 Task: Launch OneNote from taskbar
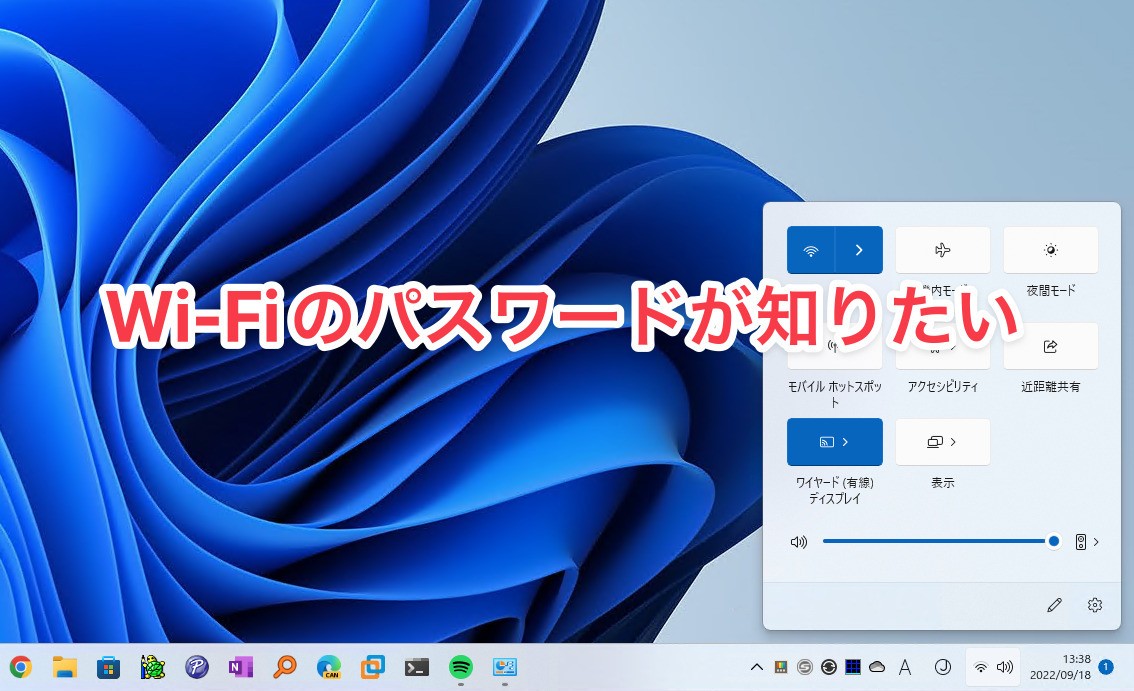pyautogui.click(x=241, y=667)
